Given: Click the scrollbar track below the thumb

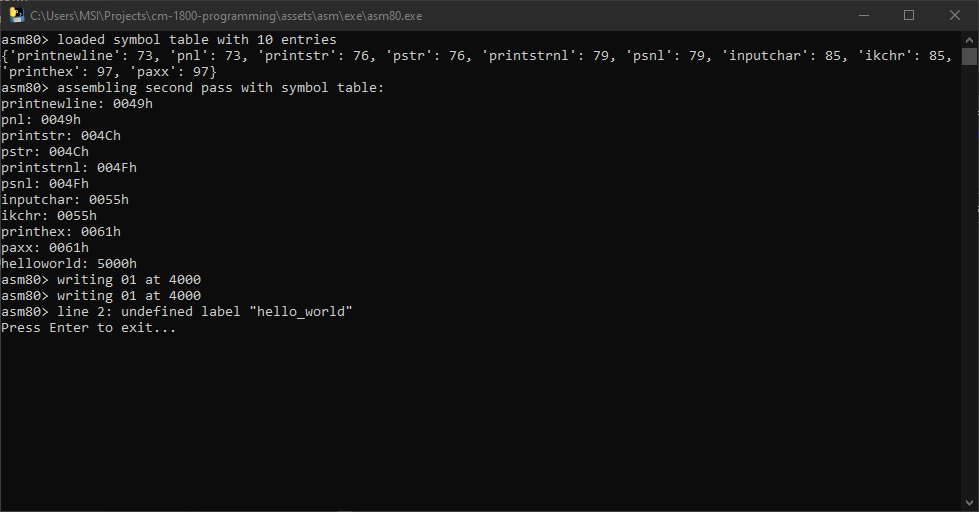Looking at the screenshot, I should coord(969,300).
